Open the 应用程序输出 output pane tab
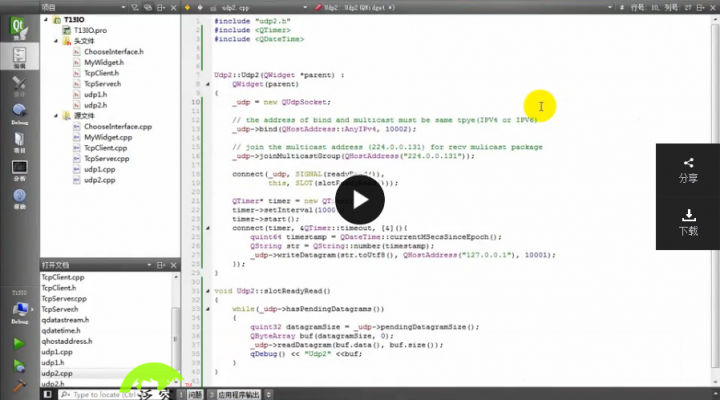 click(x=245, y=394)
